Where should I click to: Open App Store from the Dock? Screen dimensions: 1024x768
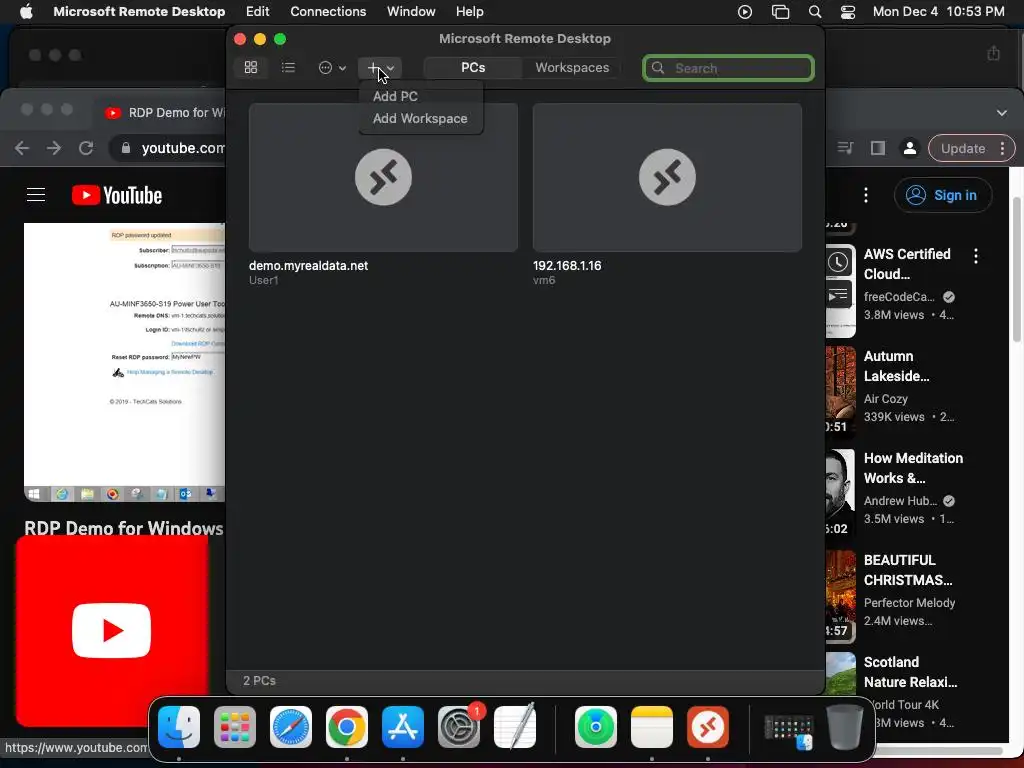(x=403, y=726)
